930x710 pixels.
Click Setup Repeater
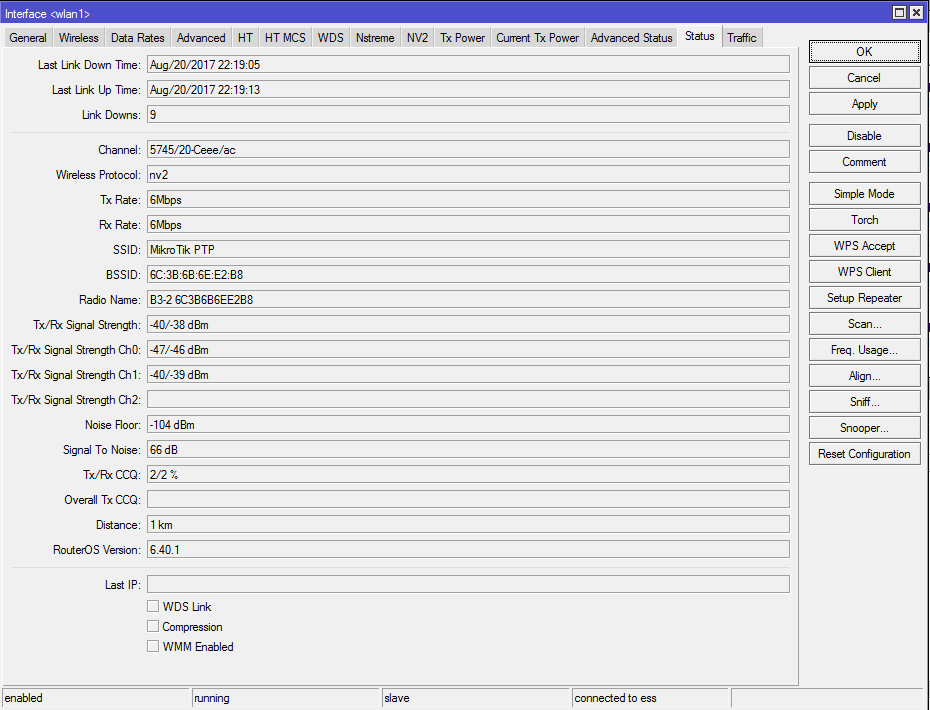click(x=864, y=297)
